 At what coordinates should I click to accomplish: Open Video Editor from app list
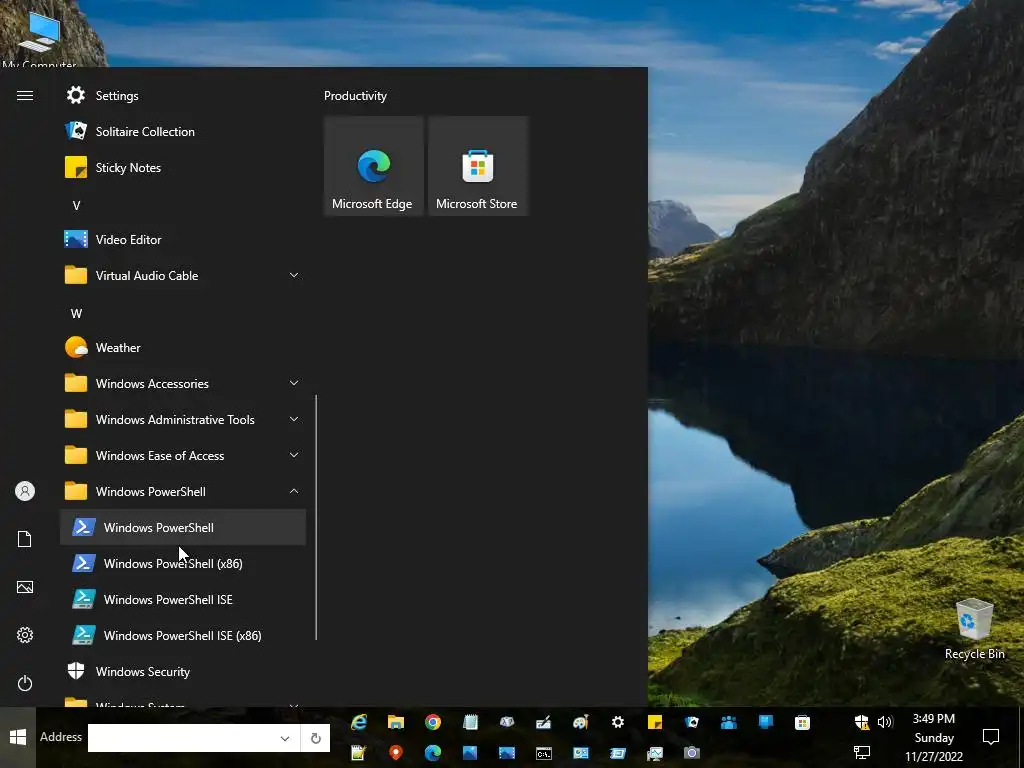click(x=183, y=240)
